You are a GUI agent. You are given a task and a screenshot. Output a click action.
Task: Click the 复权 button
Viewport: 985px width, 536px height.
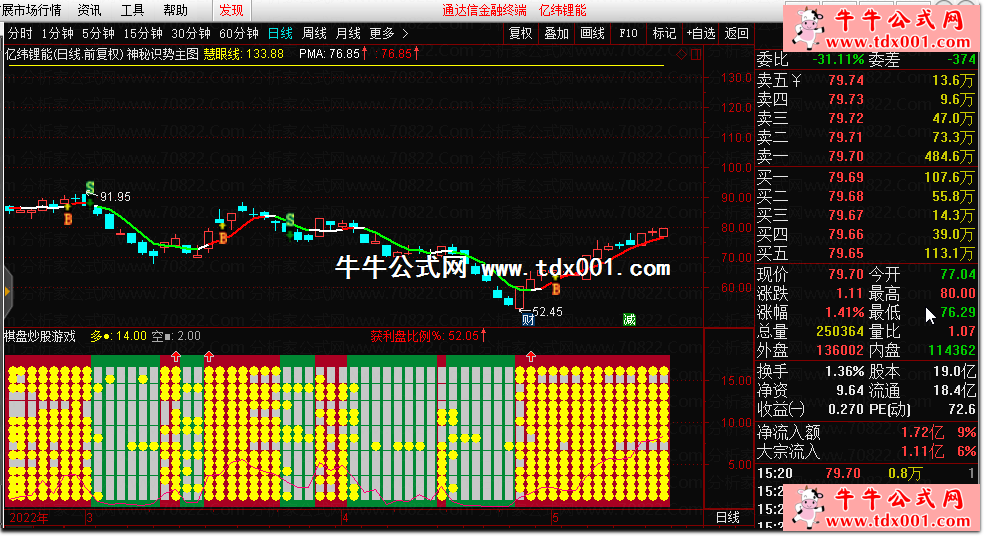click(521, 33)
